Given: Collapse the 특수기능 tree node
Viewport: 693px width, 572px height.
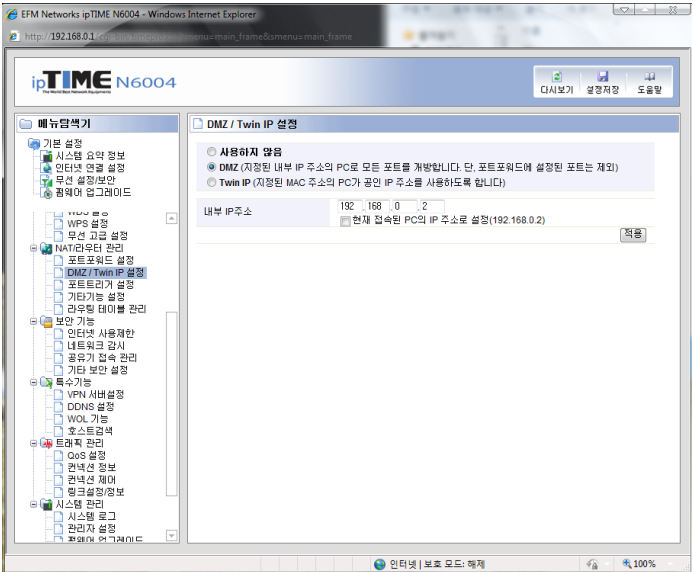Looking at the screenshot, I should (34, 382).
